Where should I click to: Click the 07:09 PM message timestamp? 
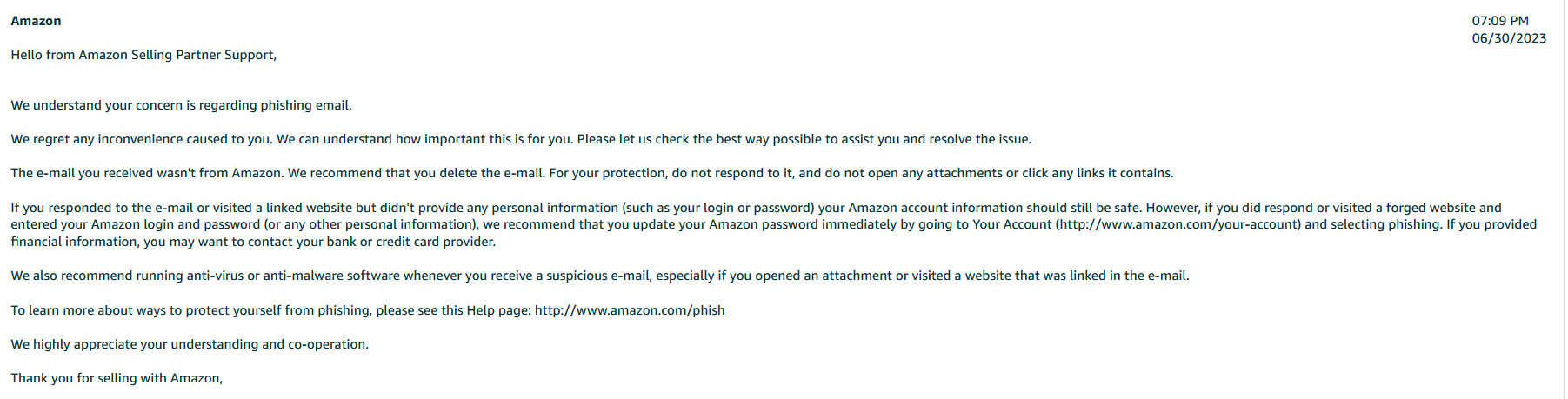point(1500,21)
